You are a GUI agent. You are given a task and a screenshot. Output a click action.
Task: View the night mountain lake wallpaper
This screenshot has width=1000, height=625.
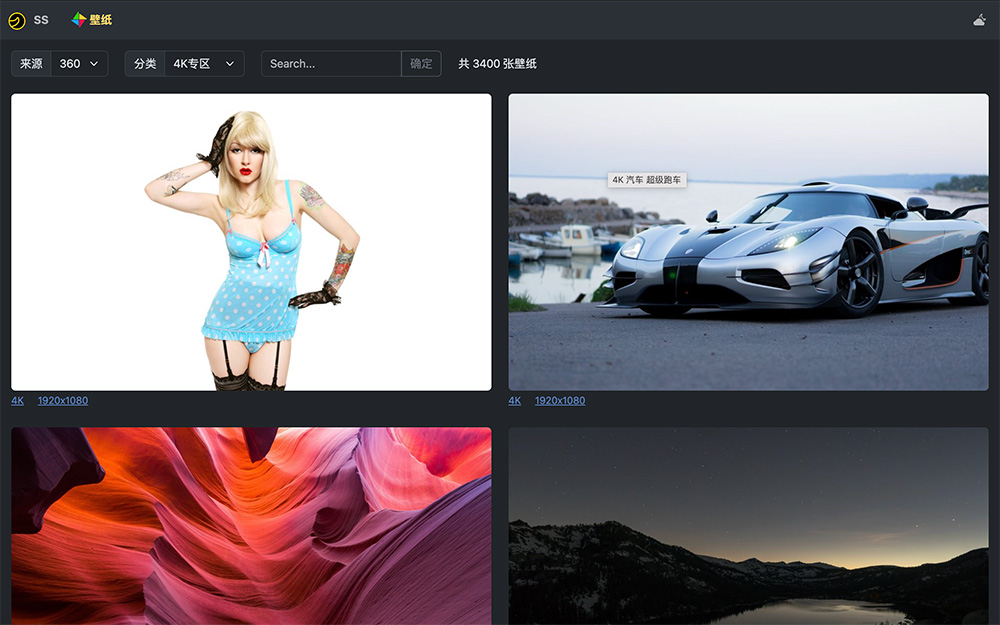pos(748,526)
